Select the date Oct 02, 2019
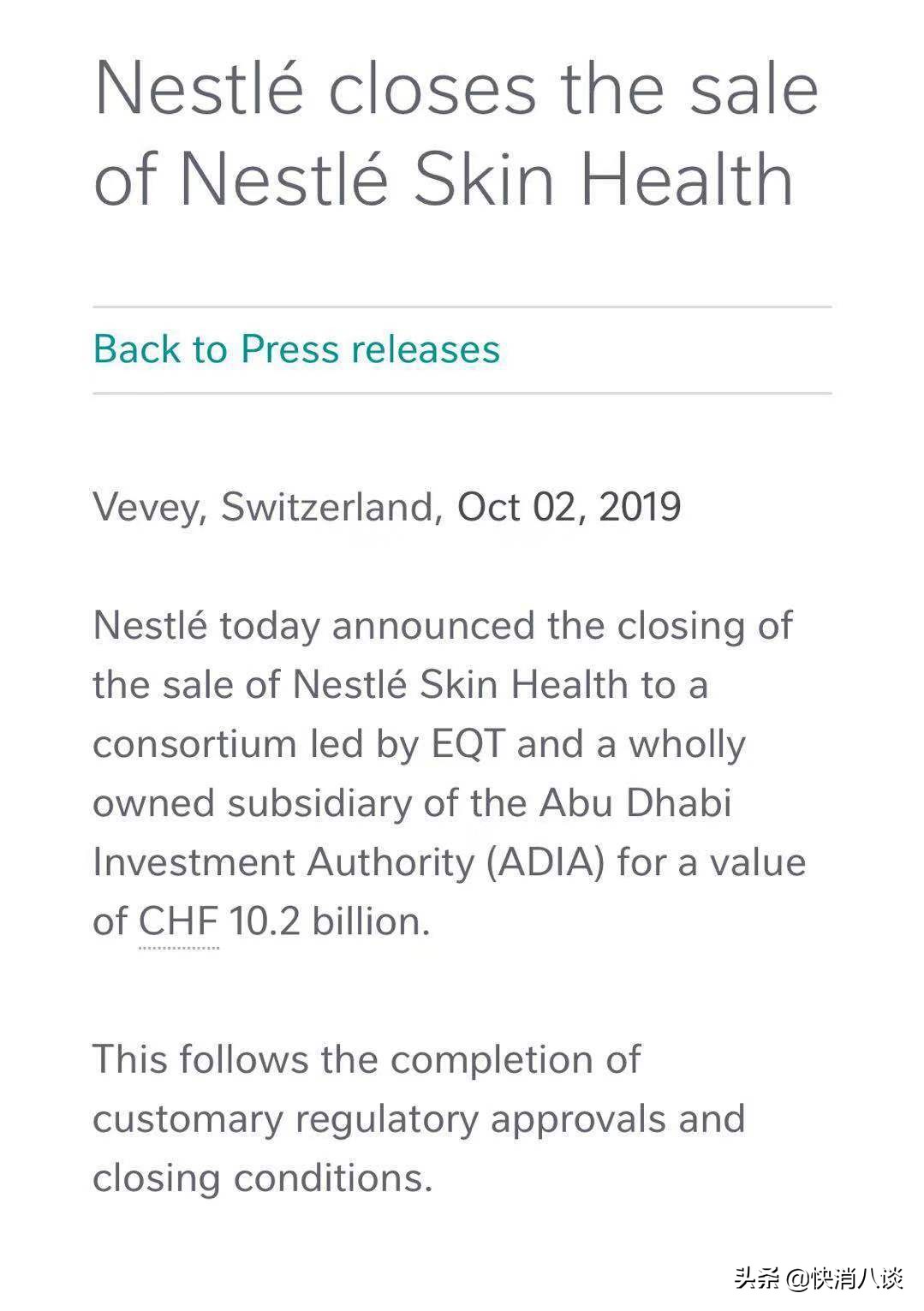This screenshot has width=924, height=1311. [569, 506]
